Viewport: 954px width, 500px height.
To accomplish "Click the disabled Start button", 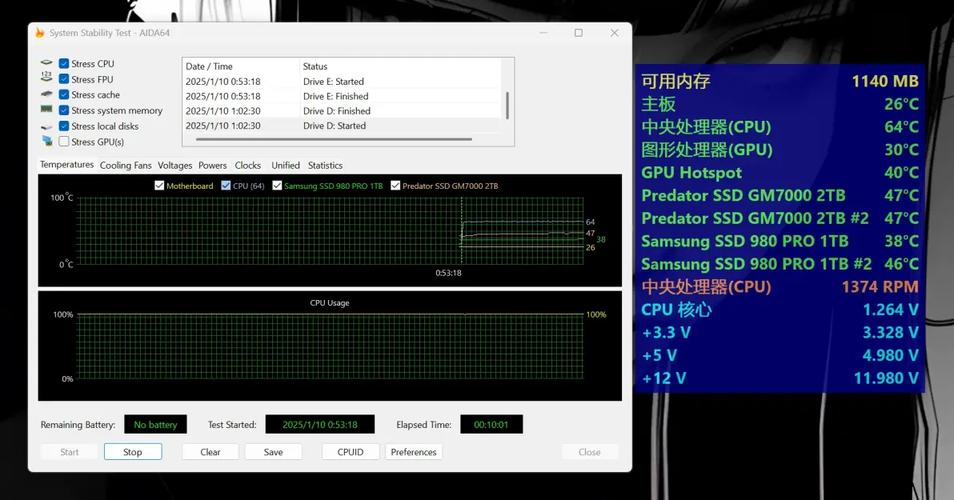I will [69, 452].
